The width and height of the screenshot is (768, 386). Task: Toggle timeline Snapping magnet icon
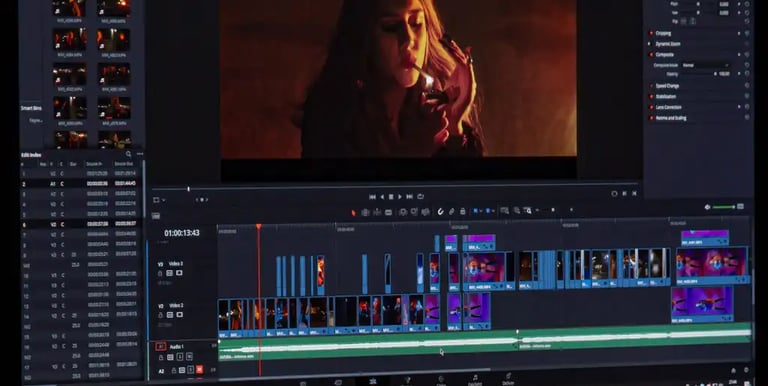[x=441, y=211]
